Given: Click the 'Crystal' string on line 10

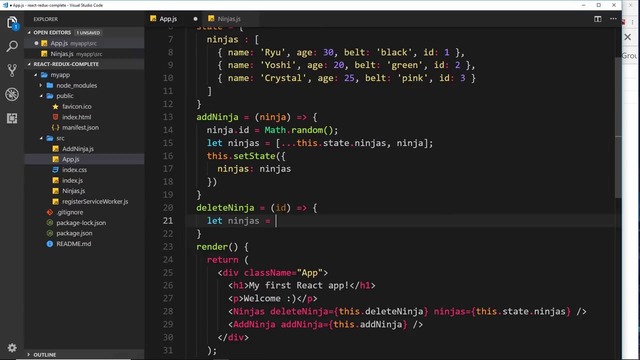Looking at the screenshot, I should coord(283,78).
